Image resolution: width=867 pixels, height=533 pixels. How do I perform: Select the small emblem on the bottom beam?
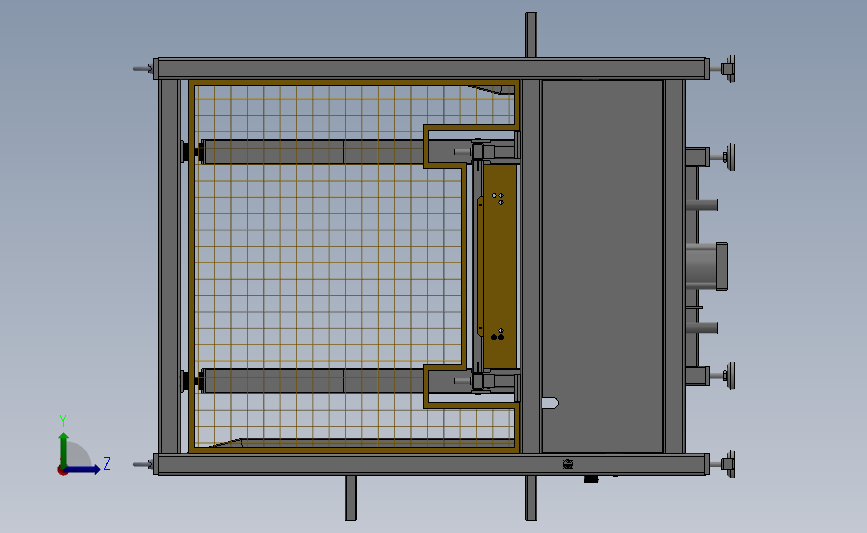pos(568,464)
